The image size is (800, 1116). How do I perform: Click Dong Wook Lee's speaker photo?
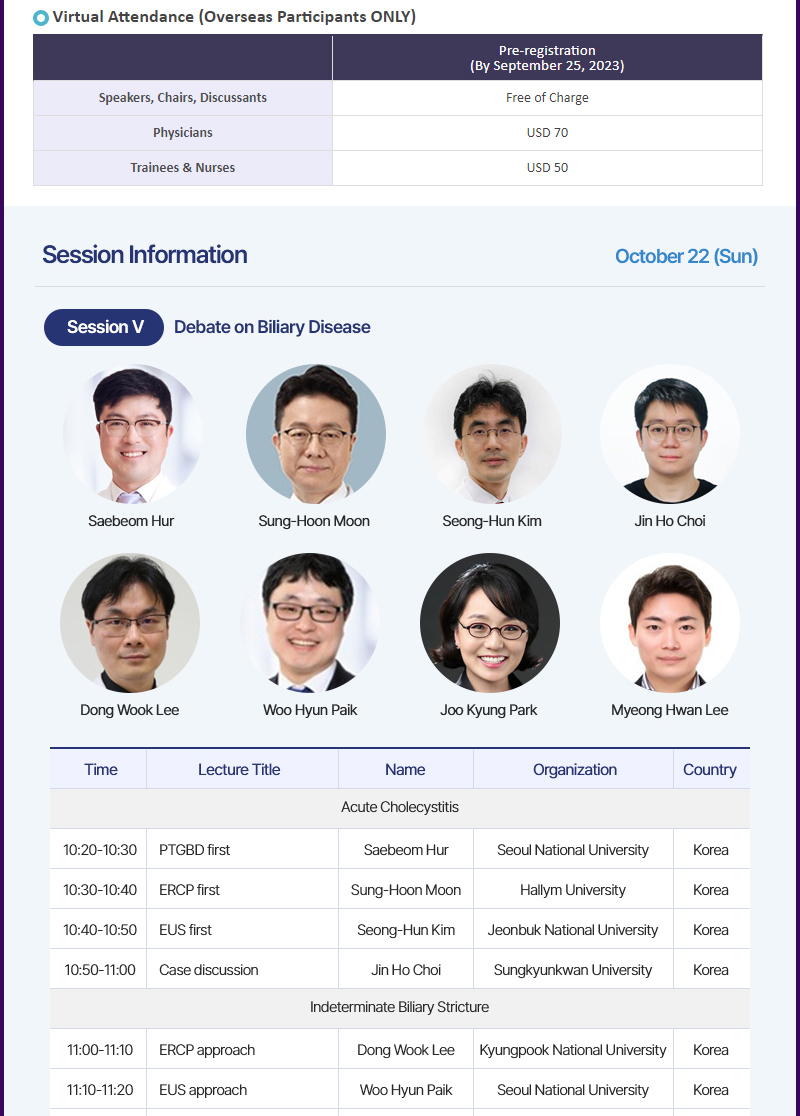click(130, 623)
